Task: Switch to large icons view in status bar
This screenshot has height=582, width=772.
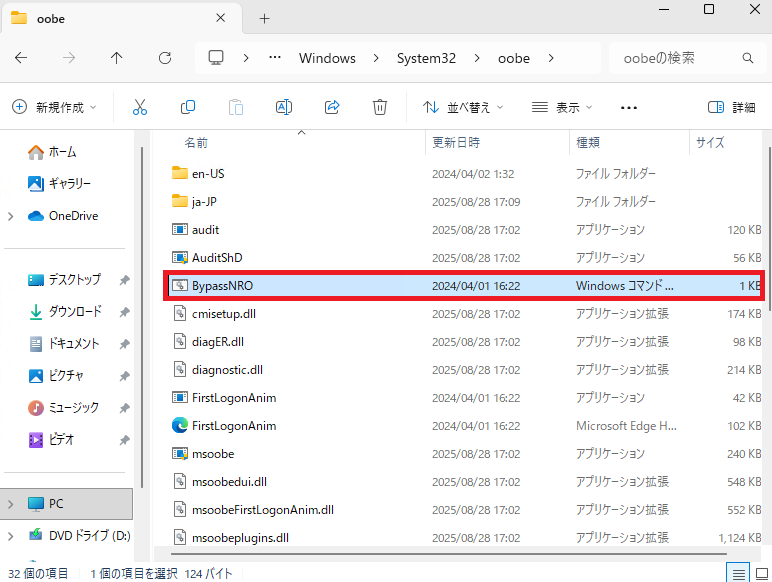Action: pyautogui.click(x=762, y=574)
